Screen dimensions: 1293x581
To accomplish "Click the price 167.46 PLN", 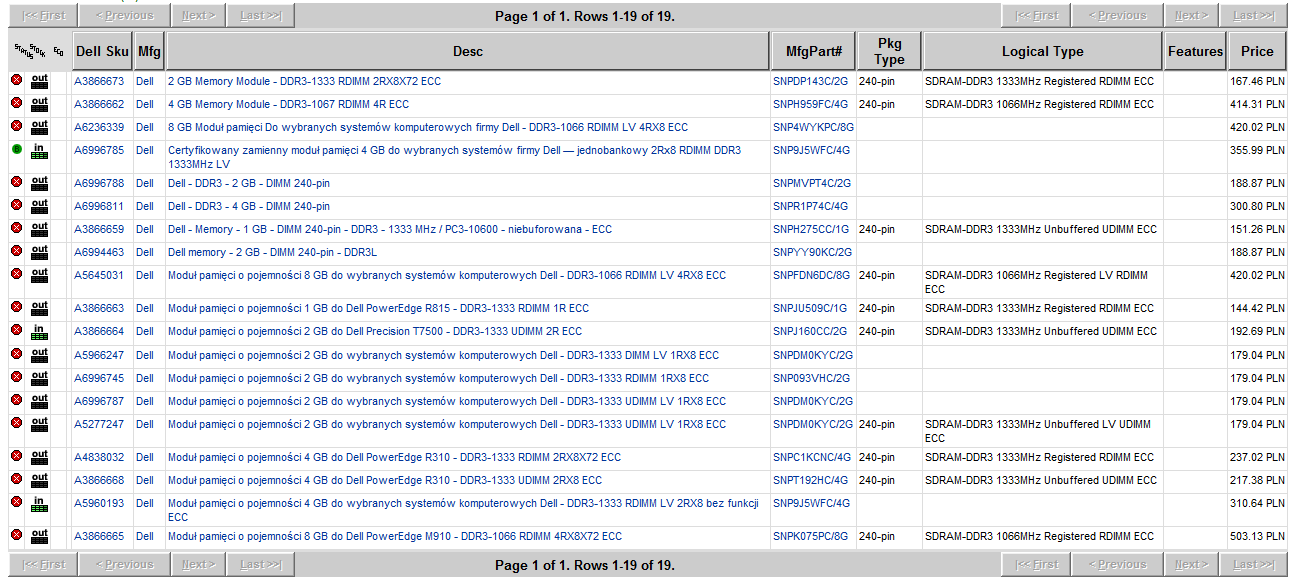I will coord(1258,81).
